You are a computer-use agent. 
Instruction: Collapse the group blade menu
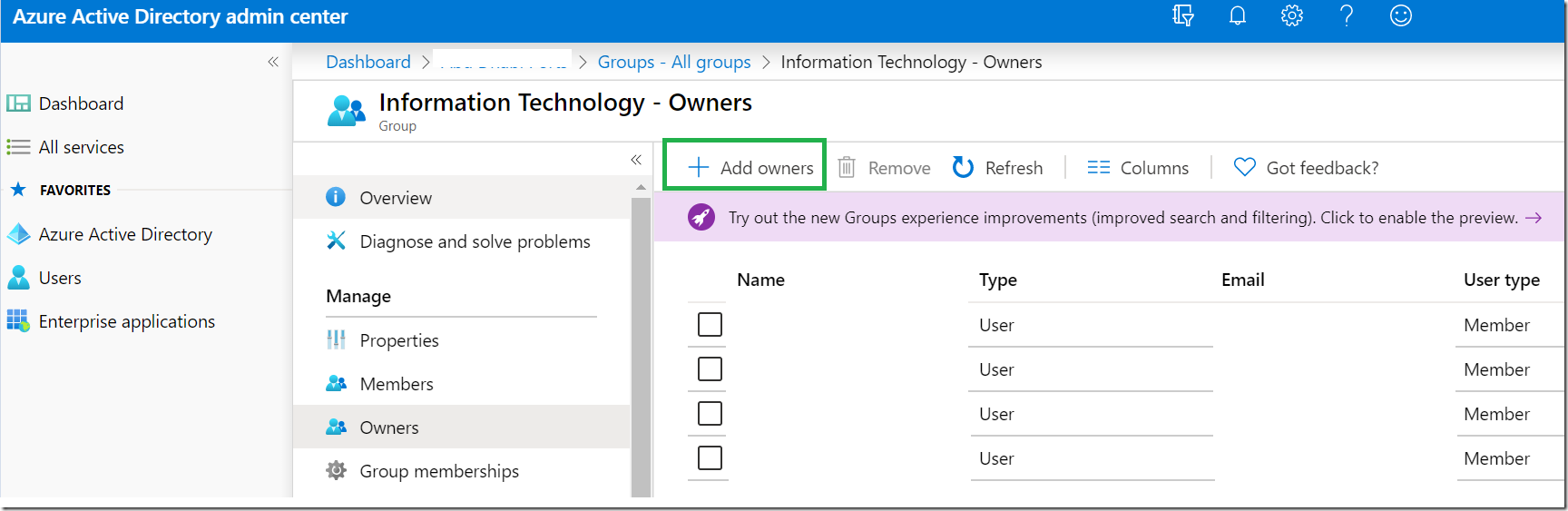[x=636, y=160]
